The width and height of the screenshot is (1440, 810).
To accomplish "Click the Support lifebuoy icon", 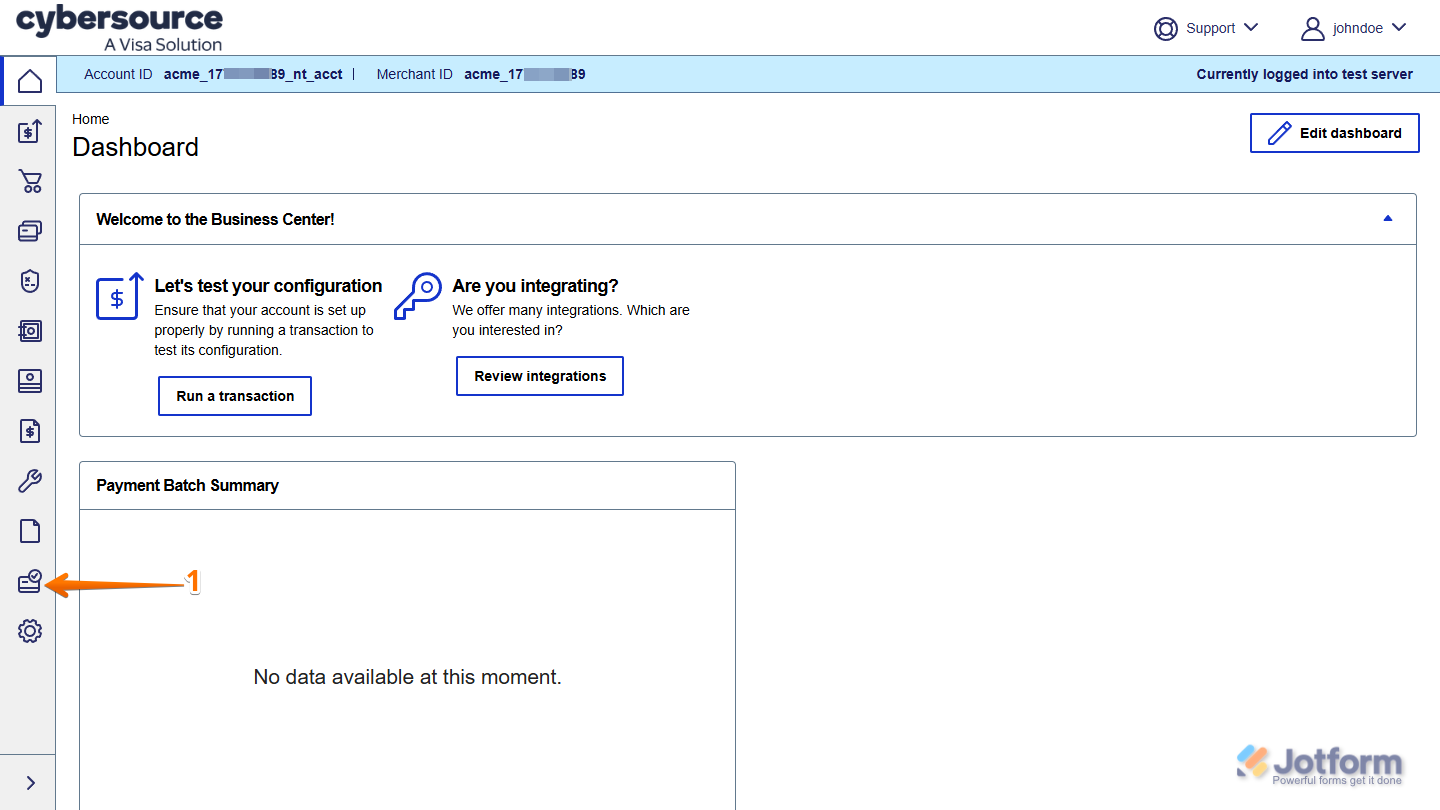I will coord(1166,28).
